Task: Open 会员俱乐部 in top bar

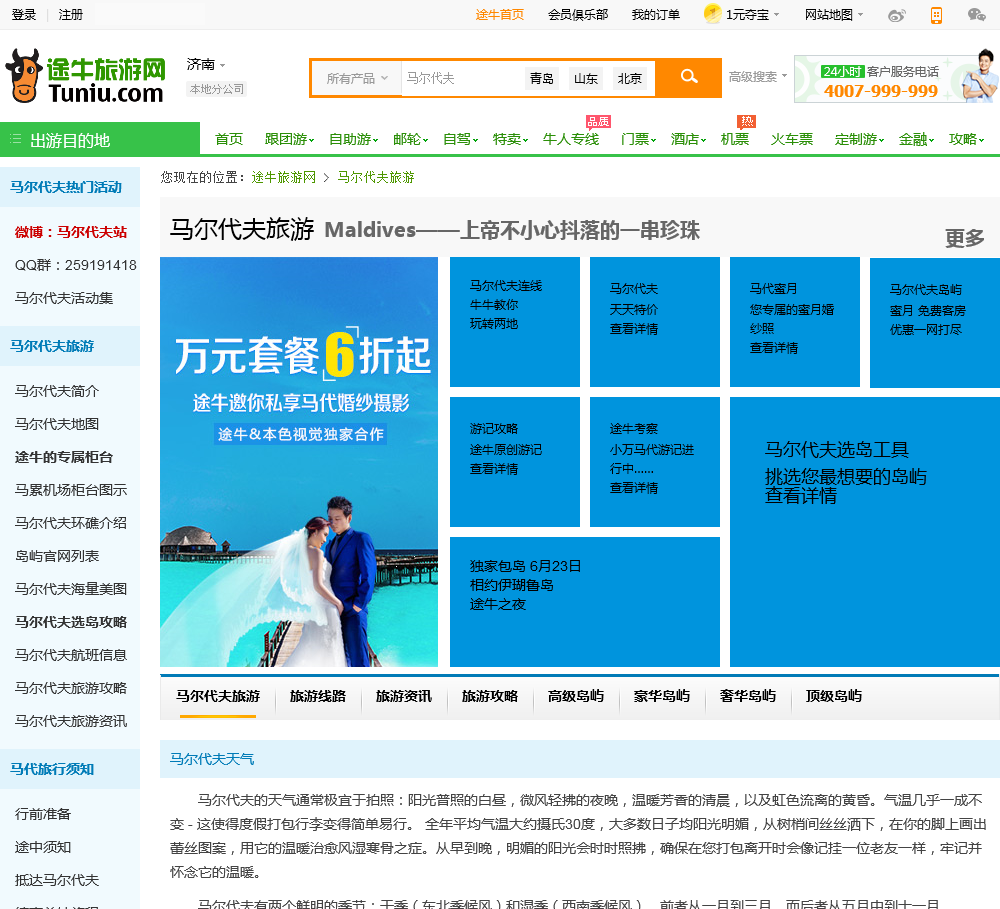Action: click(578, 15)
